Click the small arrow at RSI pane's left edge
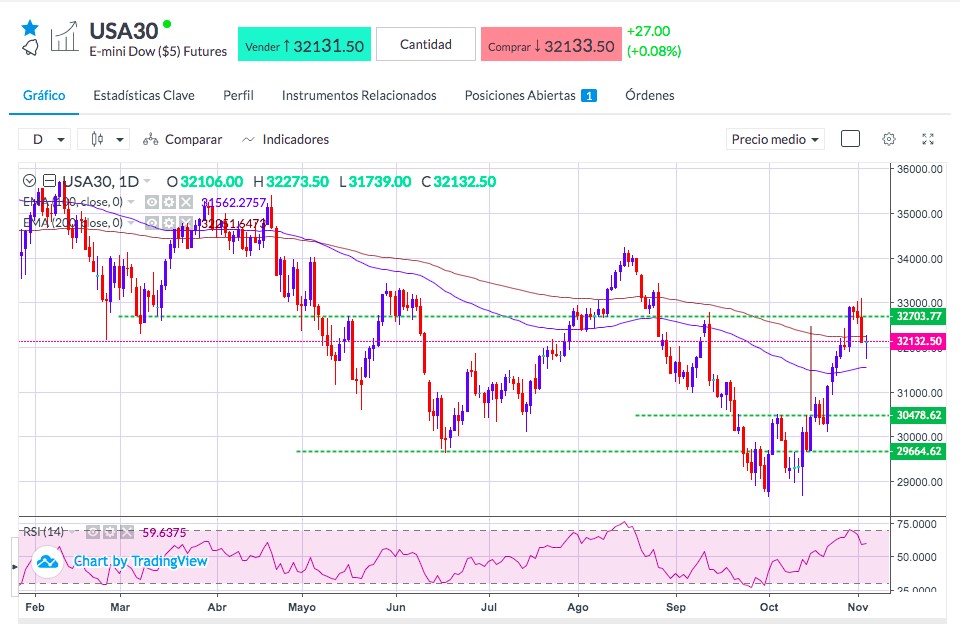 click(14, 567)
